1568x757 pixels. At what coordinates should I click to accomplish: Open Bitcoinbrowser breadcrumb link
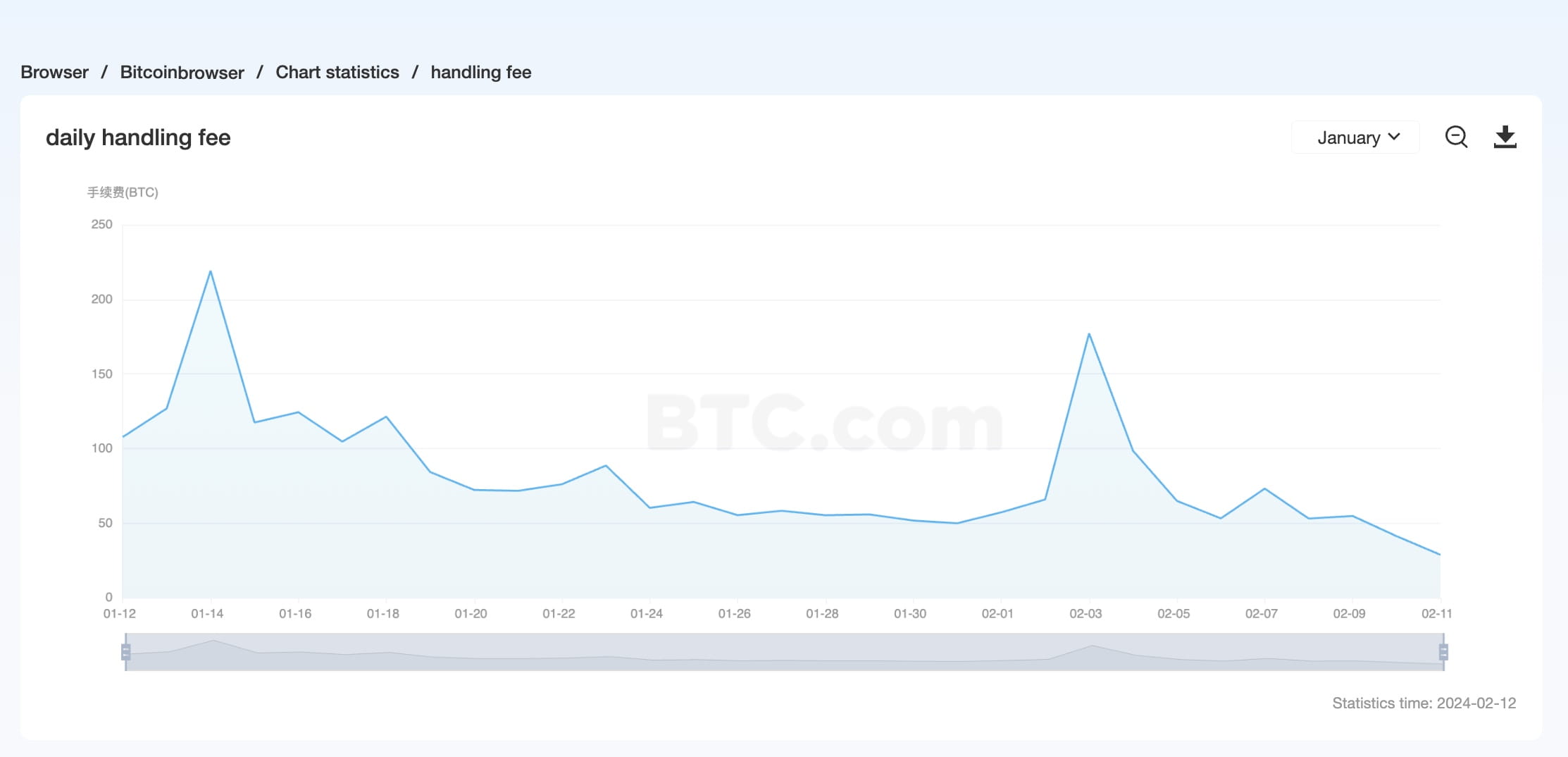click(182, 72)
